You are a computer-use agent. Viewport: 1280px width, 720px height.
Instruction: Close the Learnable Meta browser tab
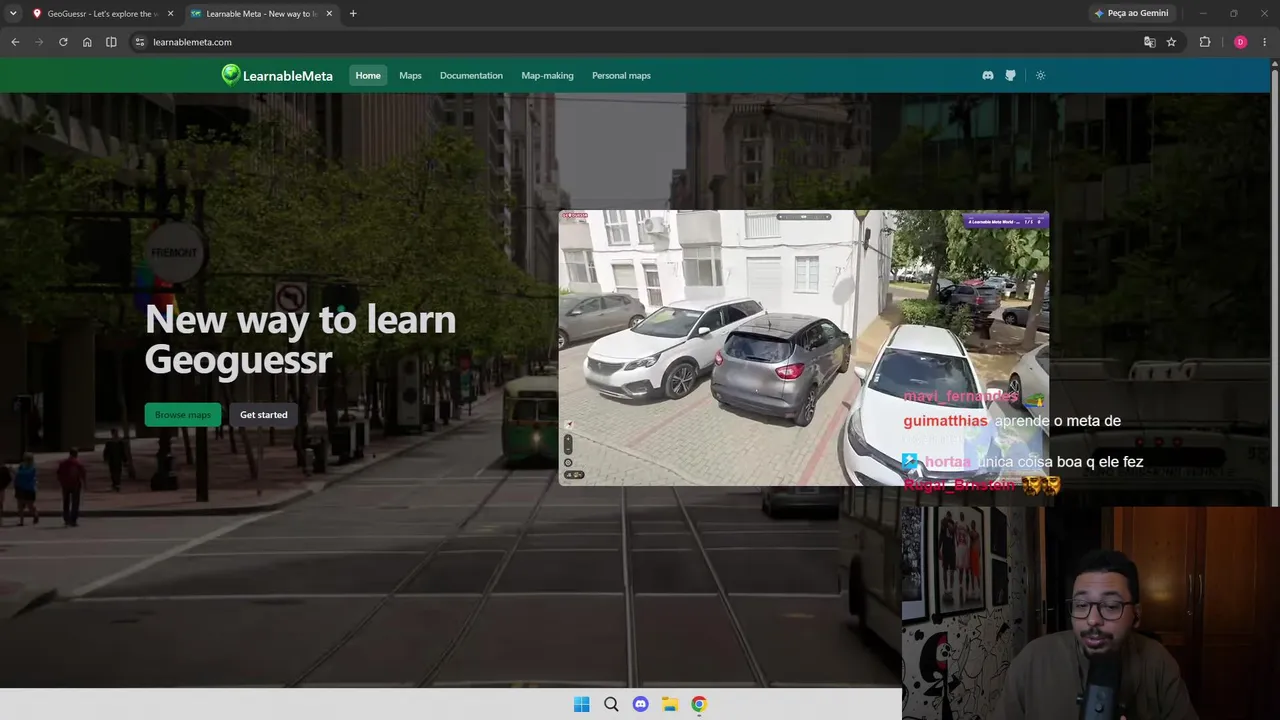coord(329,14)
